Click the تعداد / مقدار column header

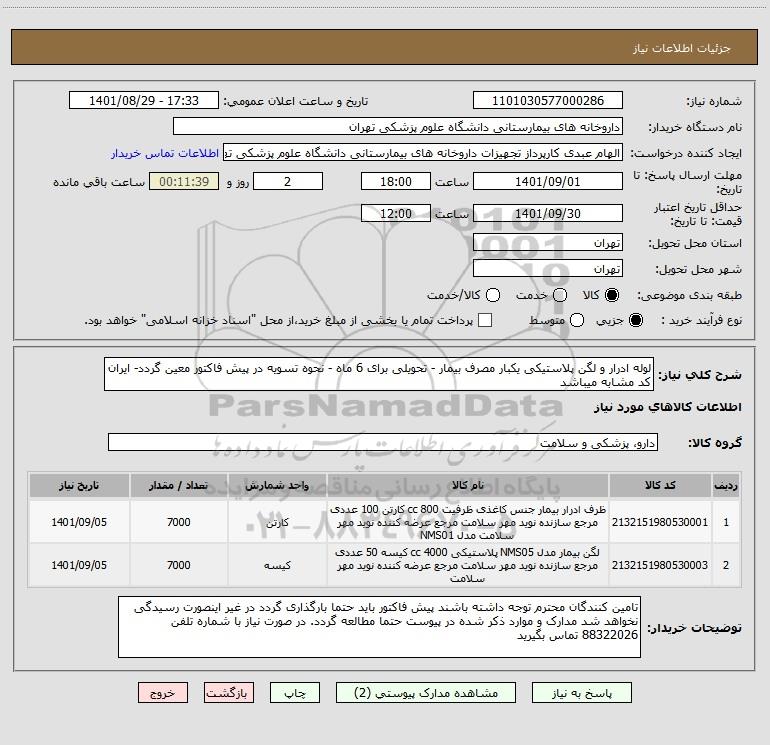tap(179, 486)
